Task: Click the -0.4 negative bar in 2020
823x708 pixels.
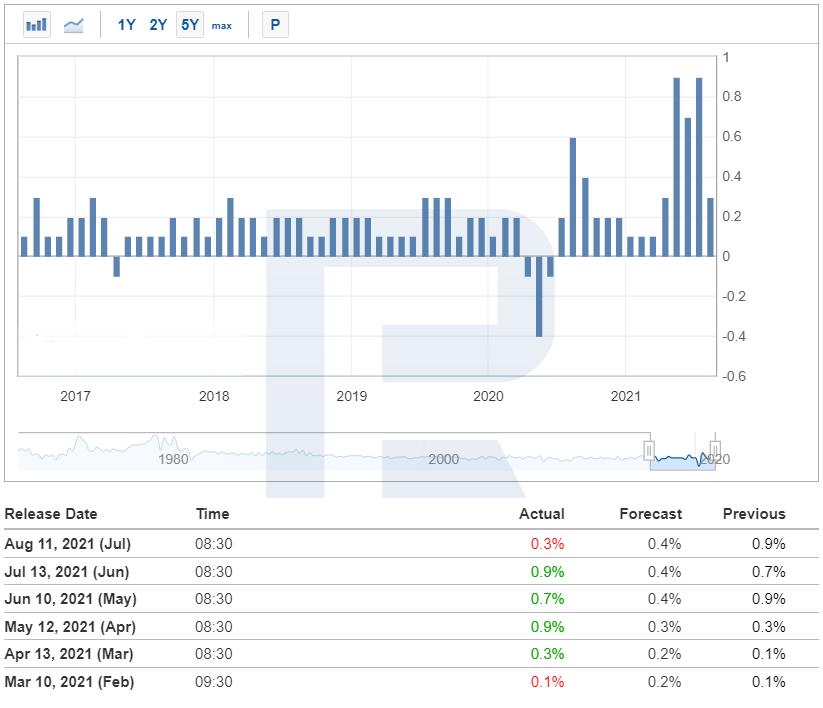Action: tap(539, 296)
